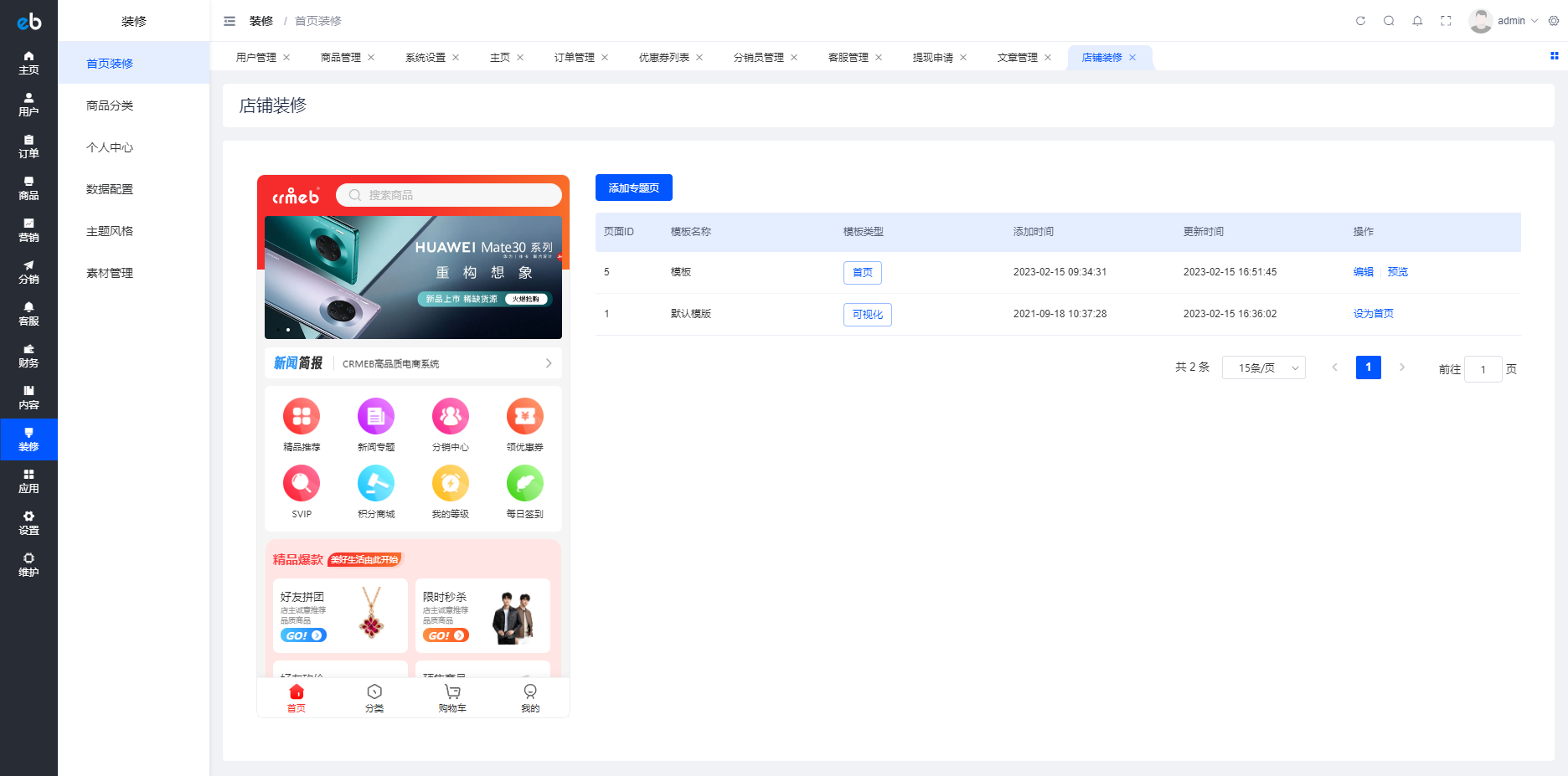This screenshot has width=1568, height=776.
Task: Open the 分销 distribution sidebar section
Action: [28, 272]
